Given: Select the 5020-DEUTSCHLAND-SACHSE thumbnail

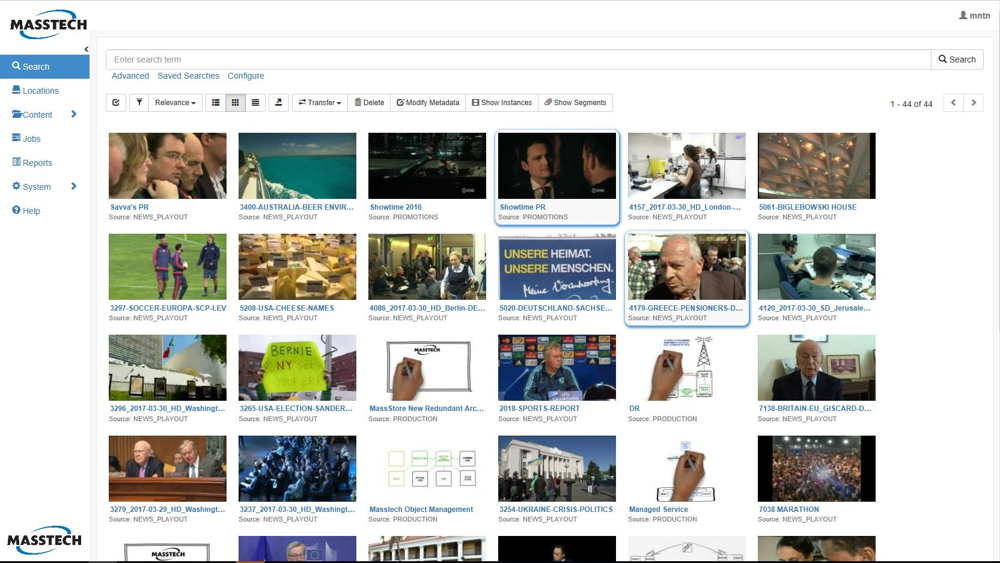Looking at the screenshot, I should 557,267.
